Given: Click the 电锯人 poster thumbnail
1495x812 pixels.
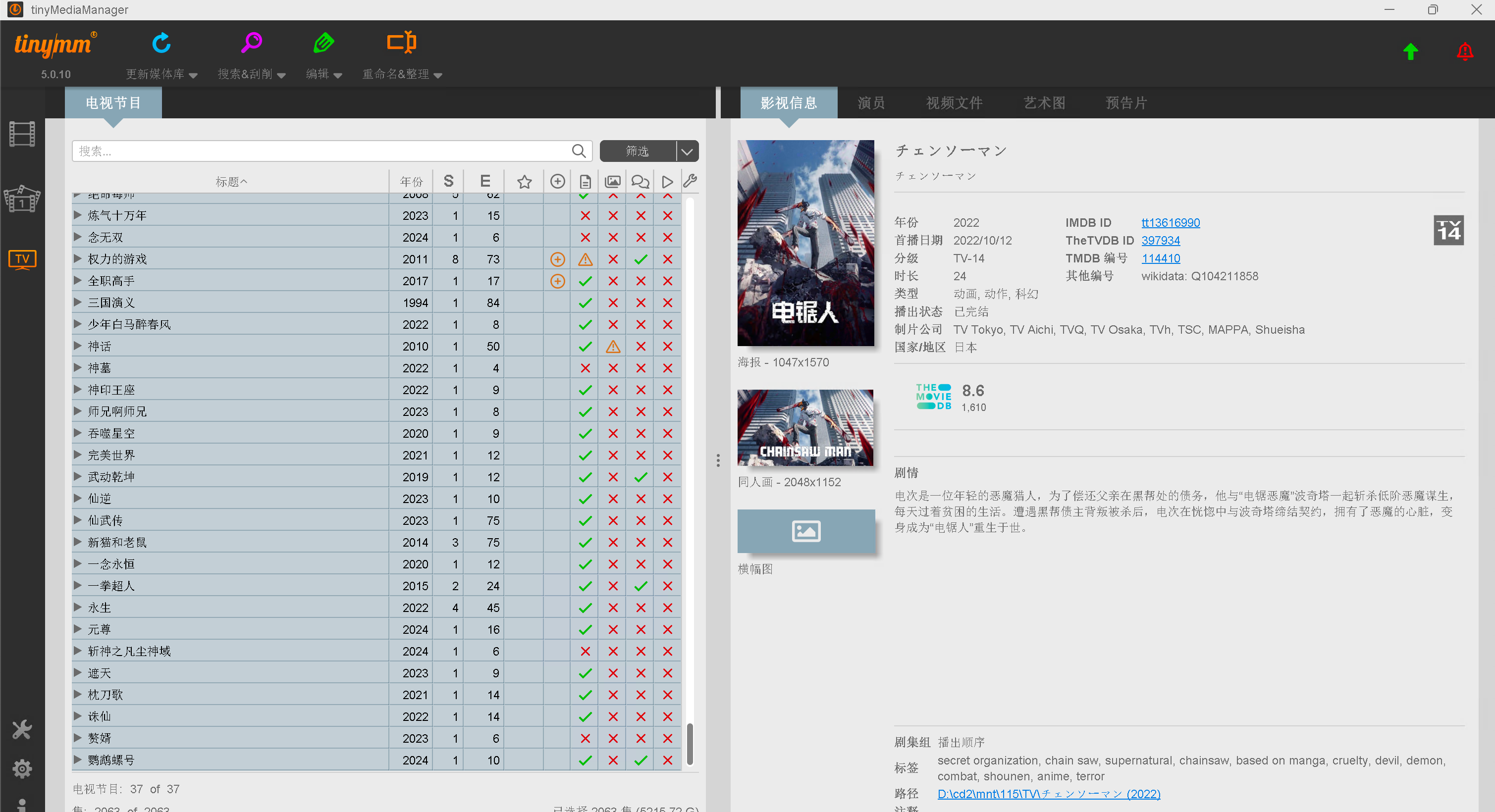Looking at the screenshot, I should pos(805,243).
